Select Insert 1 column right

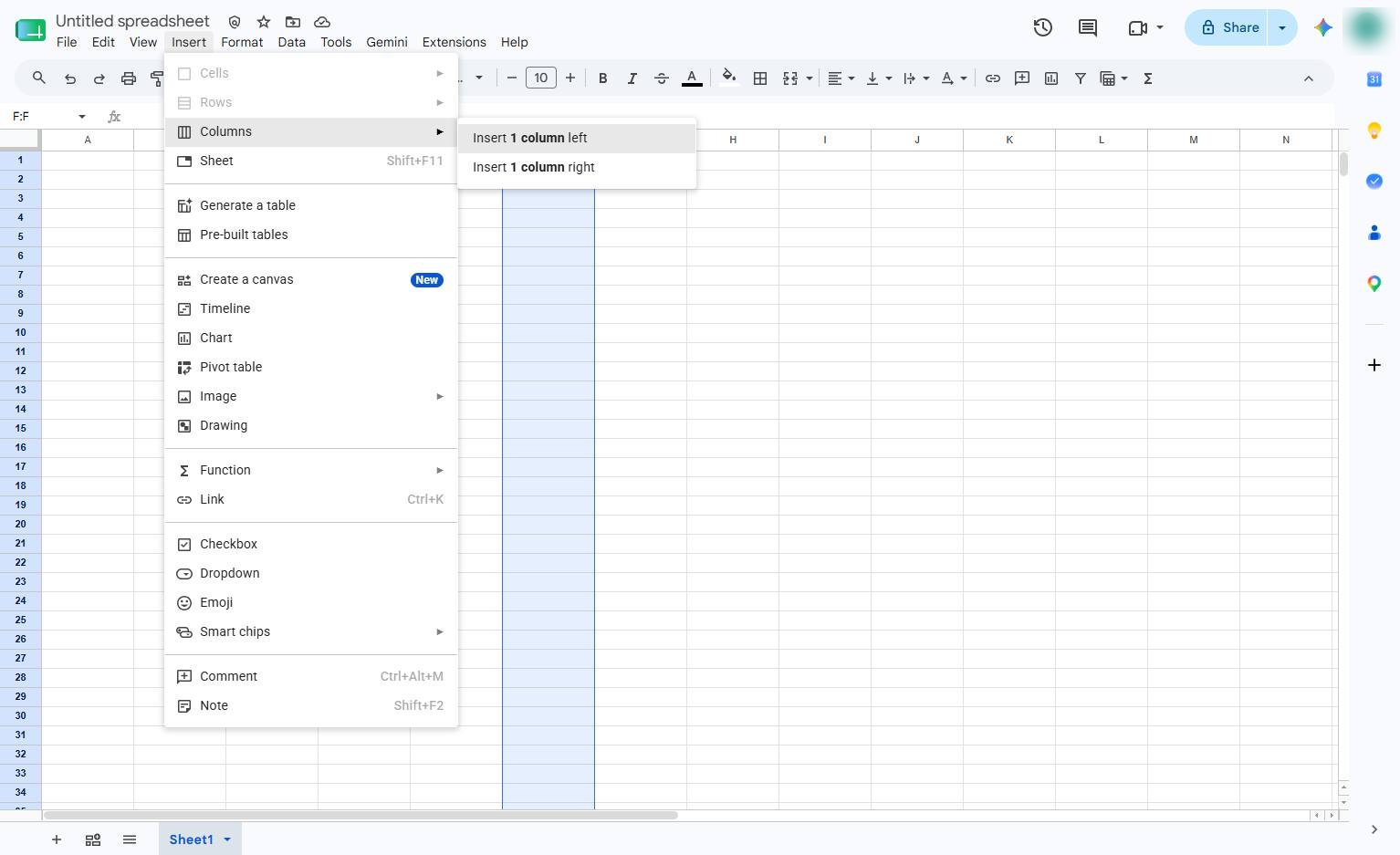point(577,167)
